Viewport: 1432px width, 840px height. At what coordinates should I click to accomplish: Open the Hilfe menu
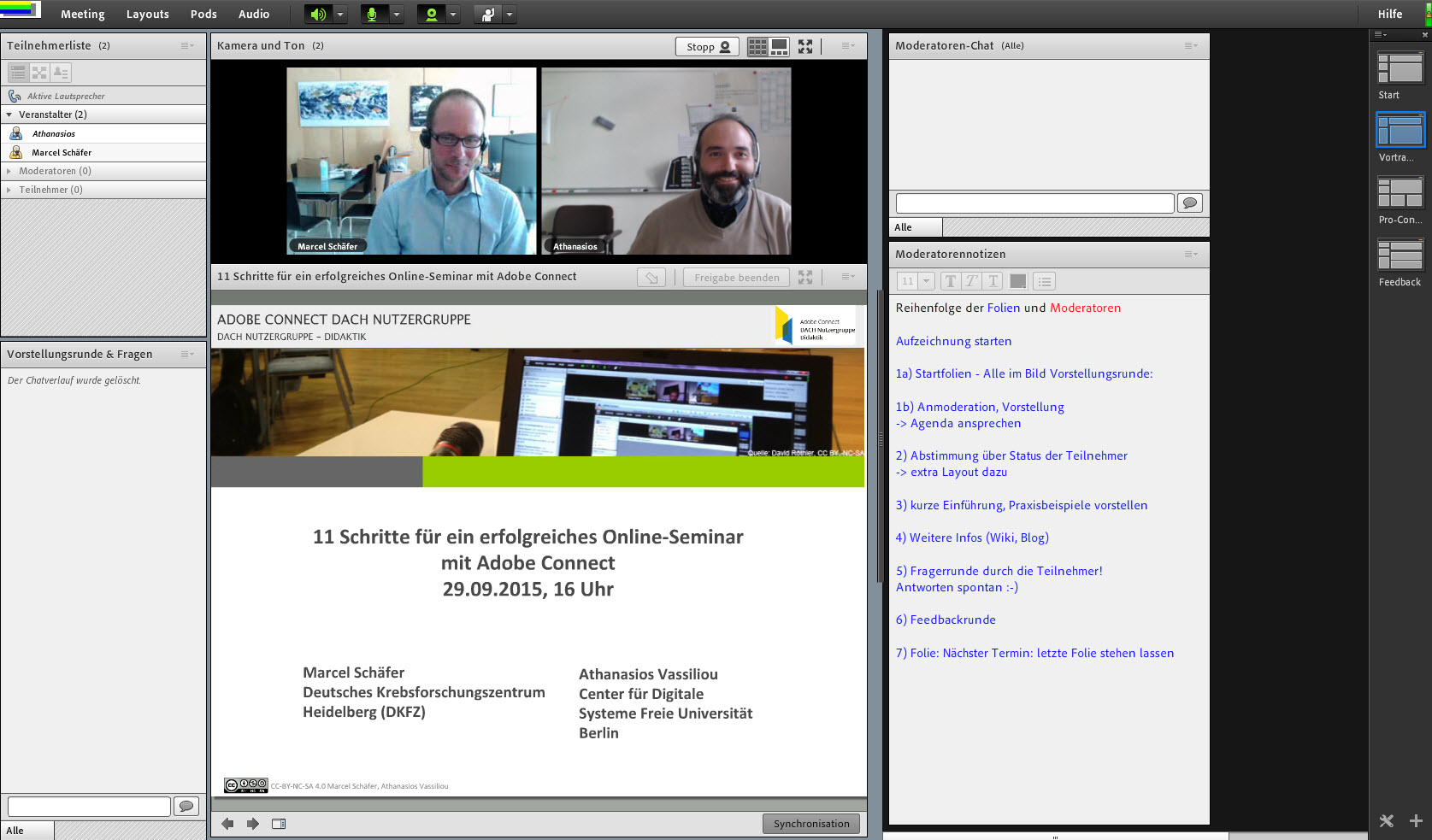1390,14
